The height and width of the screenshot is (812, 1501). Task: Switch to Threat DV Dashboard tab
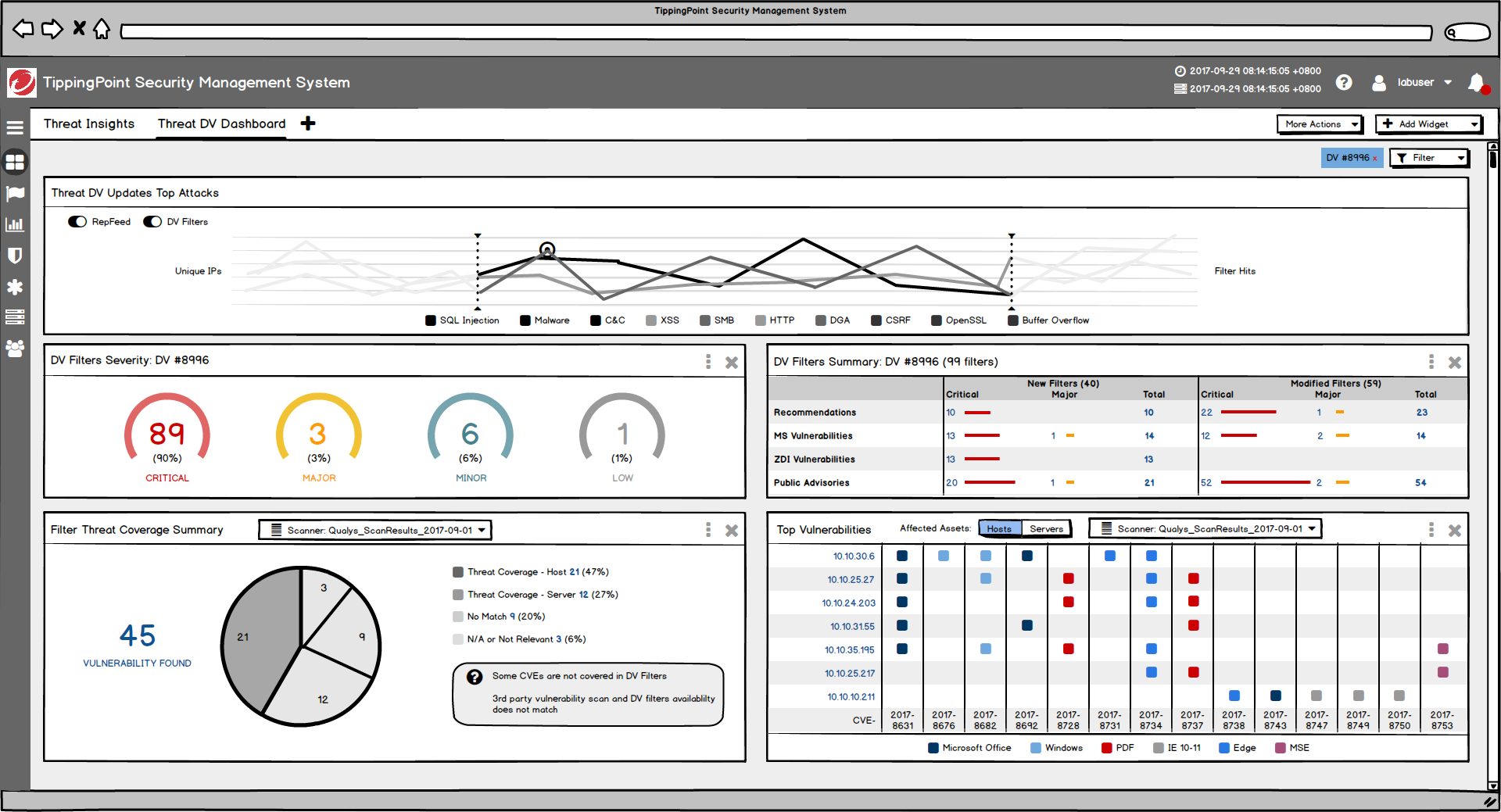click(221, 123)
